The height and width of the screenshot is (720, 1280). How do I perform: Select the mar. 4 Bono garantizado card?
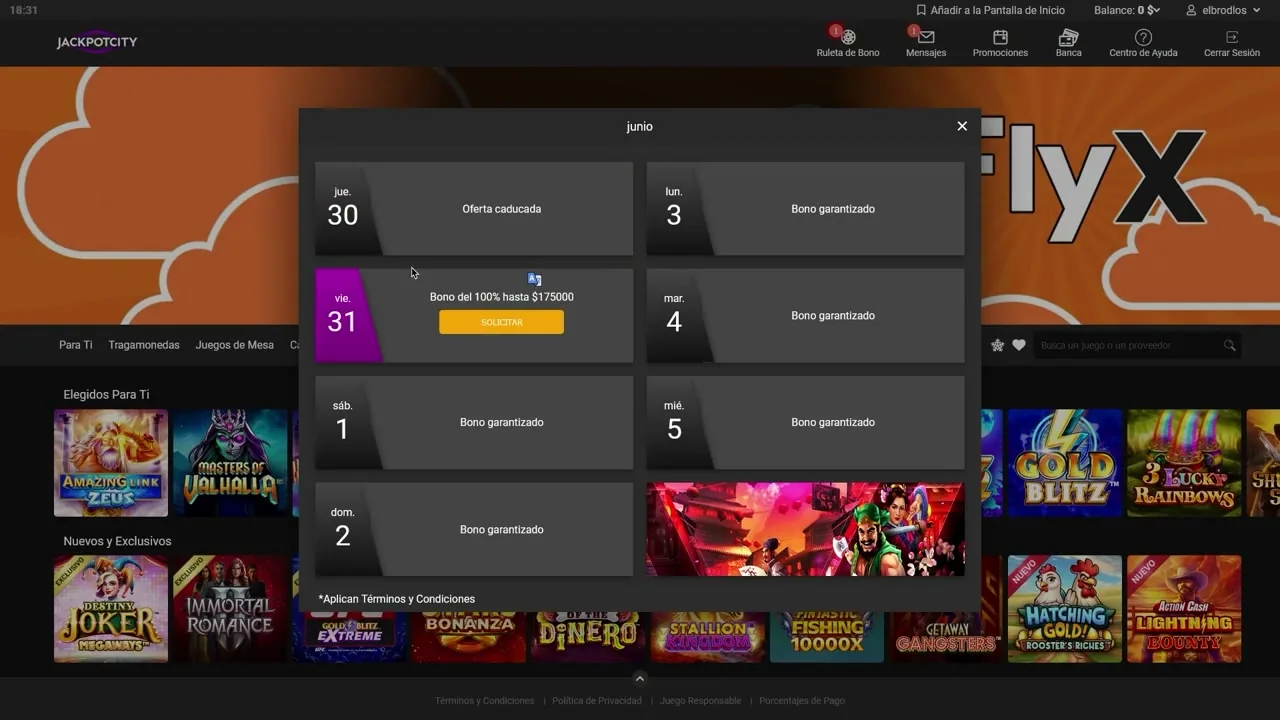[805, 315]
